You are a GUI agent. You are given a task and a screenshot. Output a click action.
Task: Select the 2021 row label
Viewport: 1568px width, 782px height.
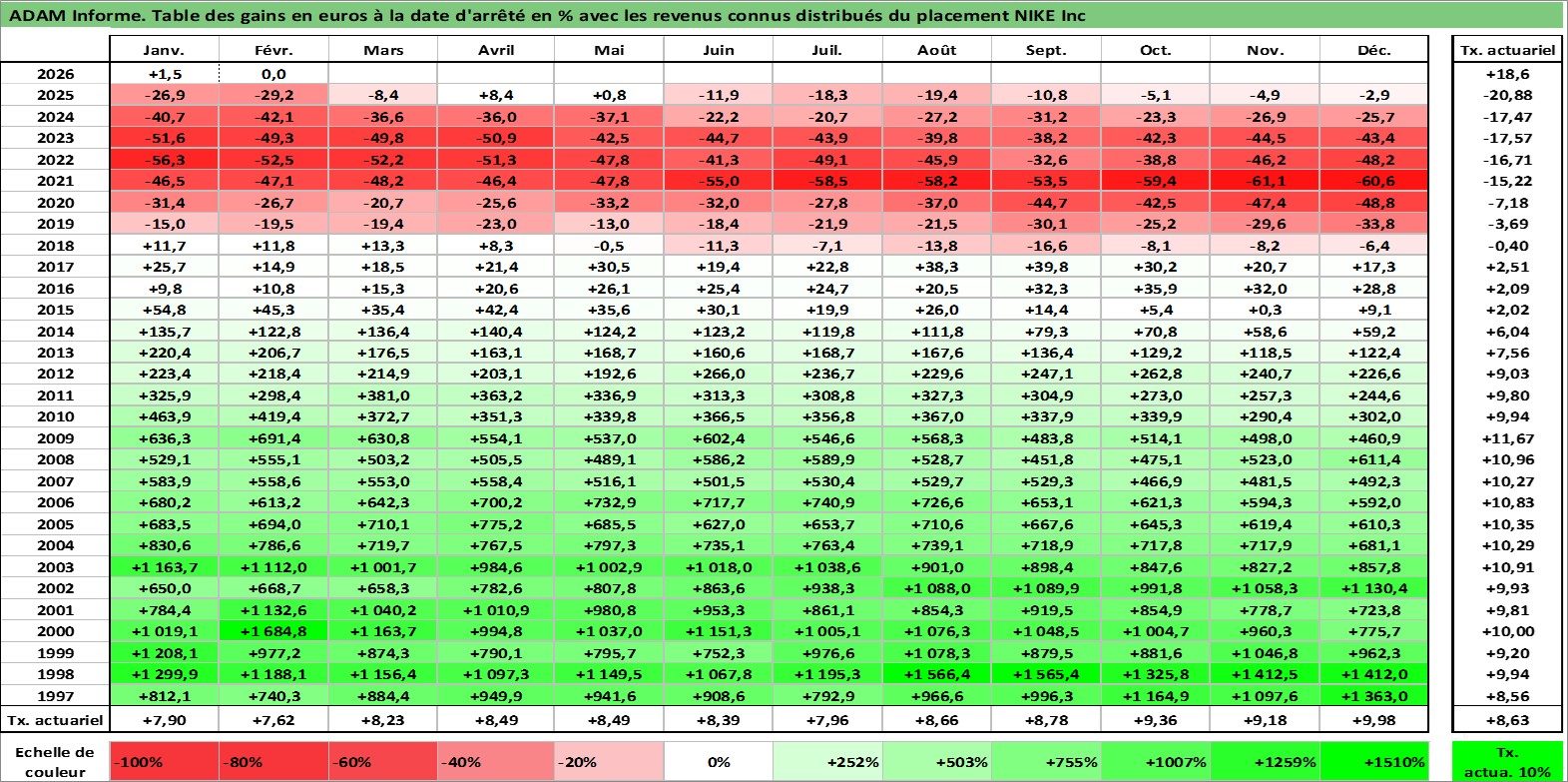(55, 181)
